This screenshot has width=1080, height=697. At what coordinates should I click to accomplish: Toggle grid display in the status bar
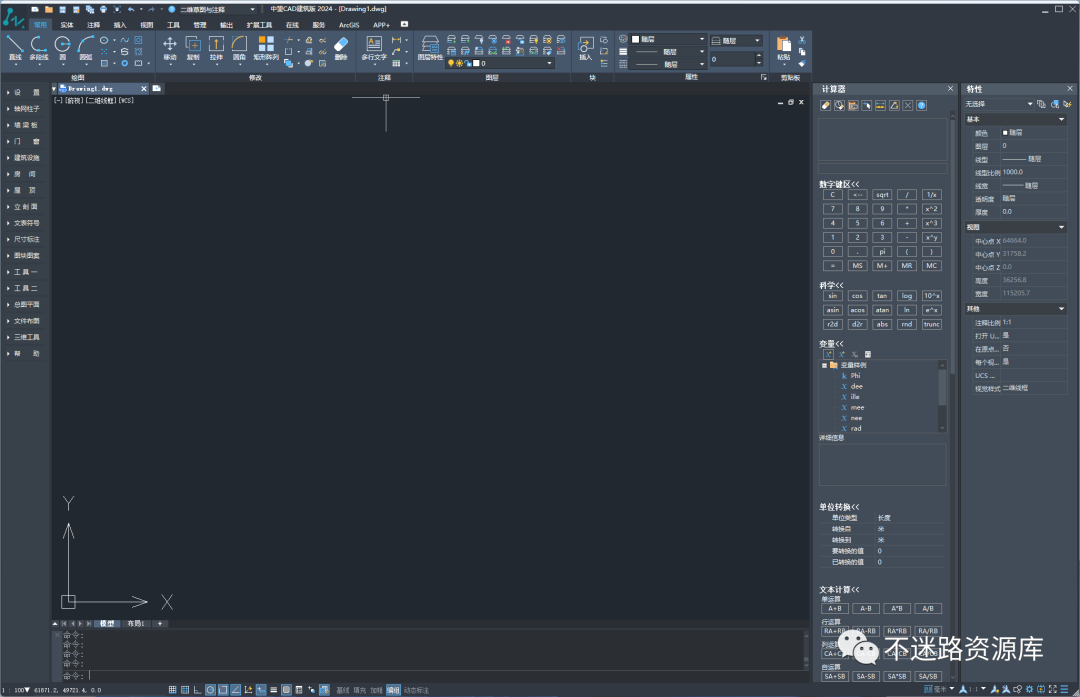click(185, 689)
